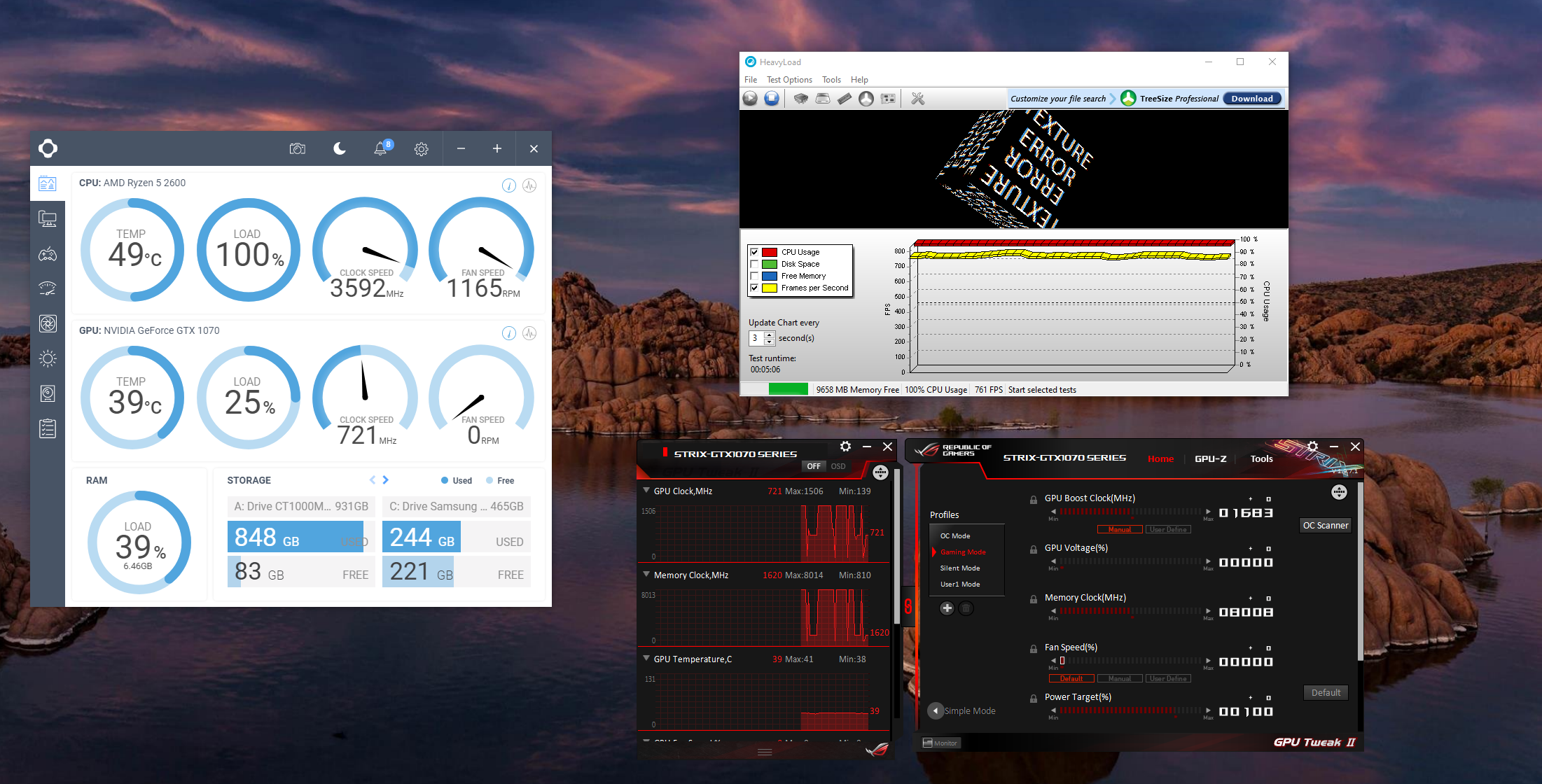
Task: Enable the Disk Space chart checkbox
Action: (x=754, y=264)
